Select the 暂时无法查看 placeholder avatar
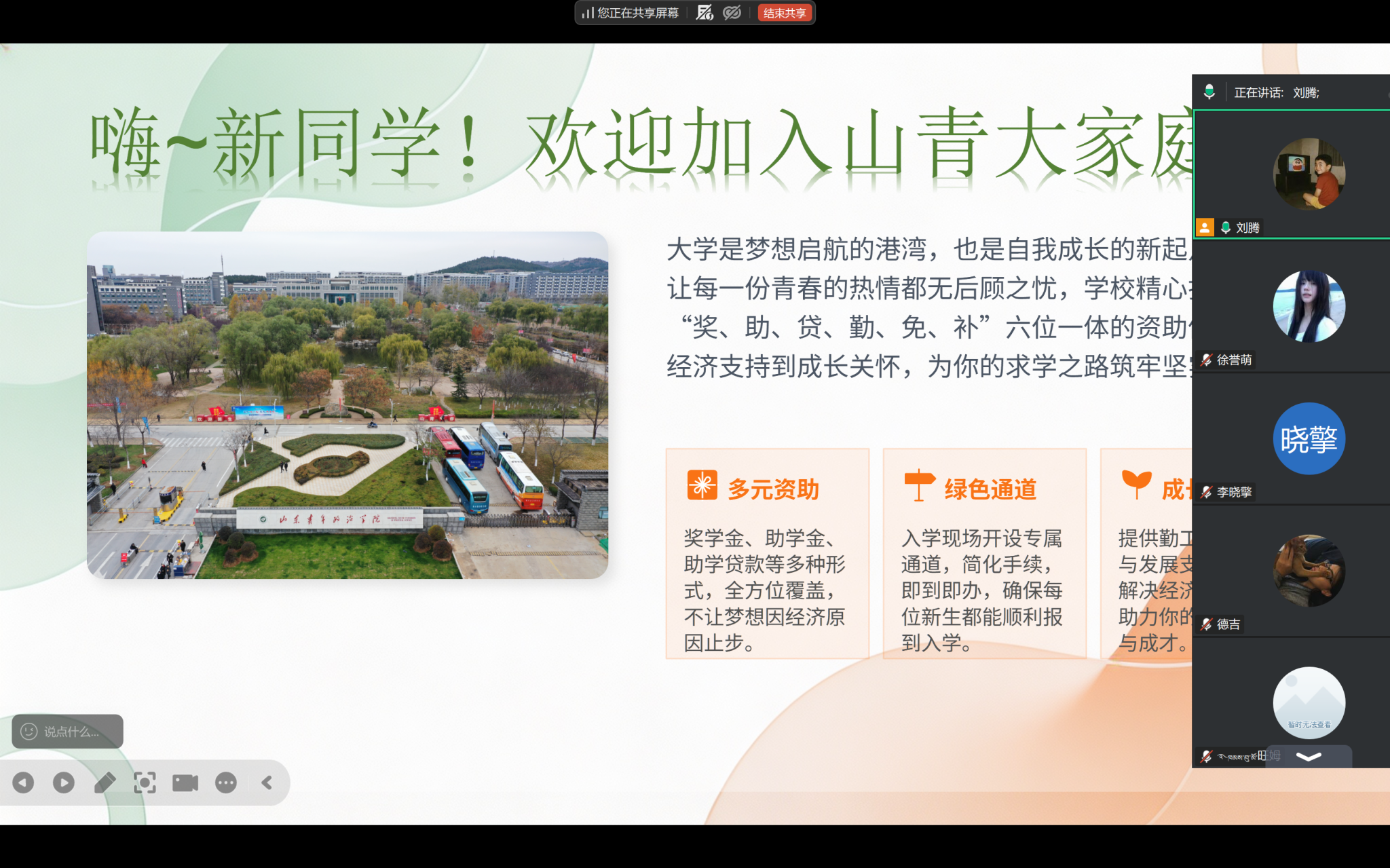Viewport: 1390px width, 868px height. coord(1309,703)
